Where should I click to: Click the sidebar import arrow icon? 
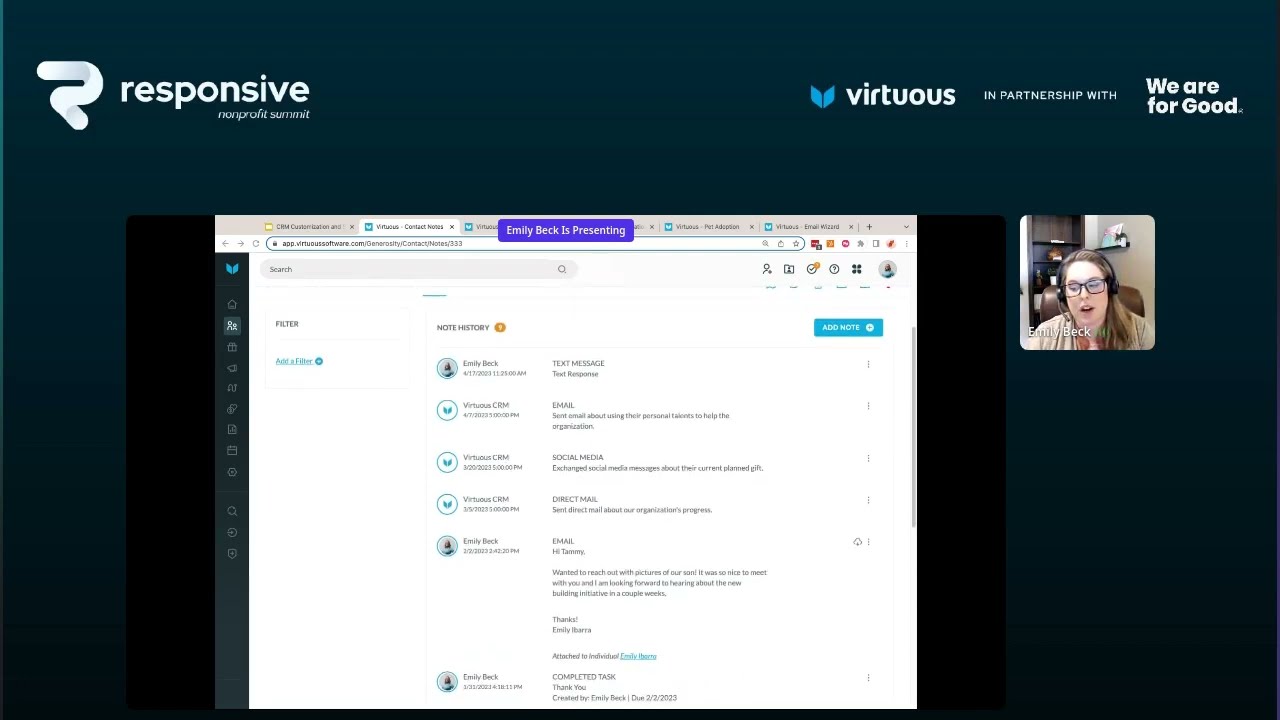tap(232, 532)
